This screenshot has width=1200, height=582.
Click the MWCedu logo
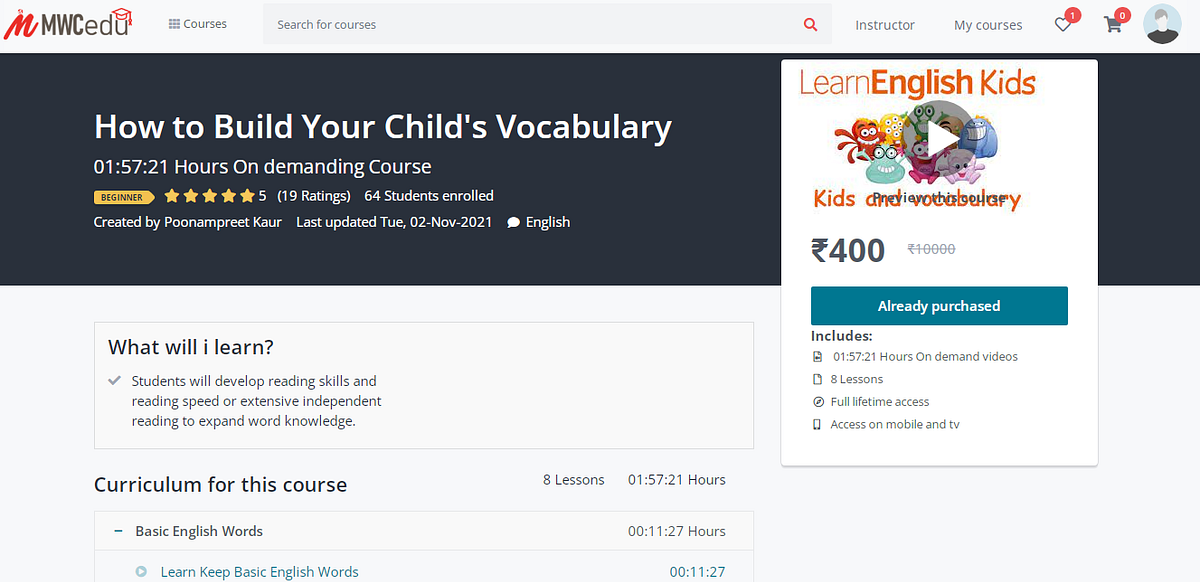point(67,21)
